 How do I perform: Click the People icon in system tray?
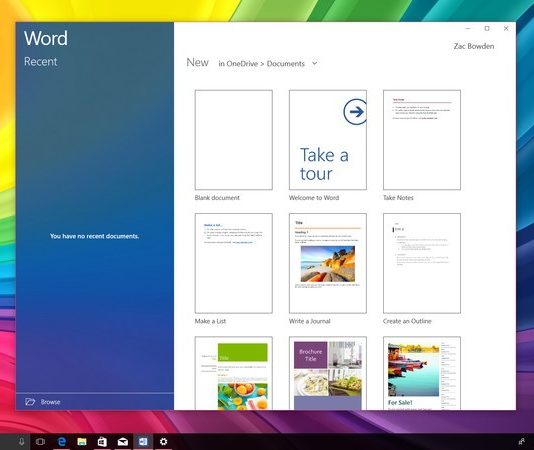coord(521,442)
